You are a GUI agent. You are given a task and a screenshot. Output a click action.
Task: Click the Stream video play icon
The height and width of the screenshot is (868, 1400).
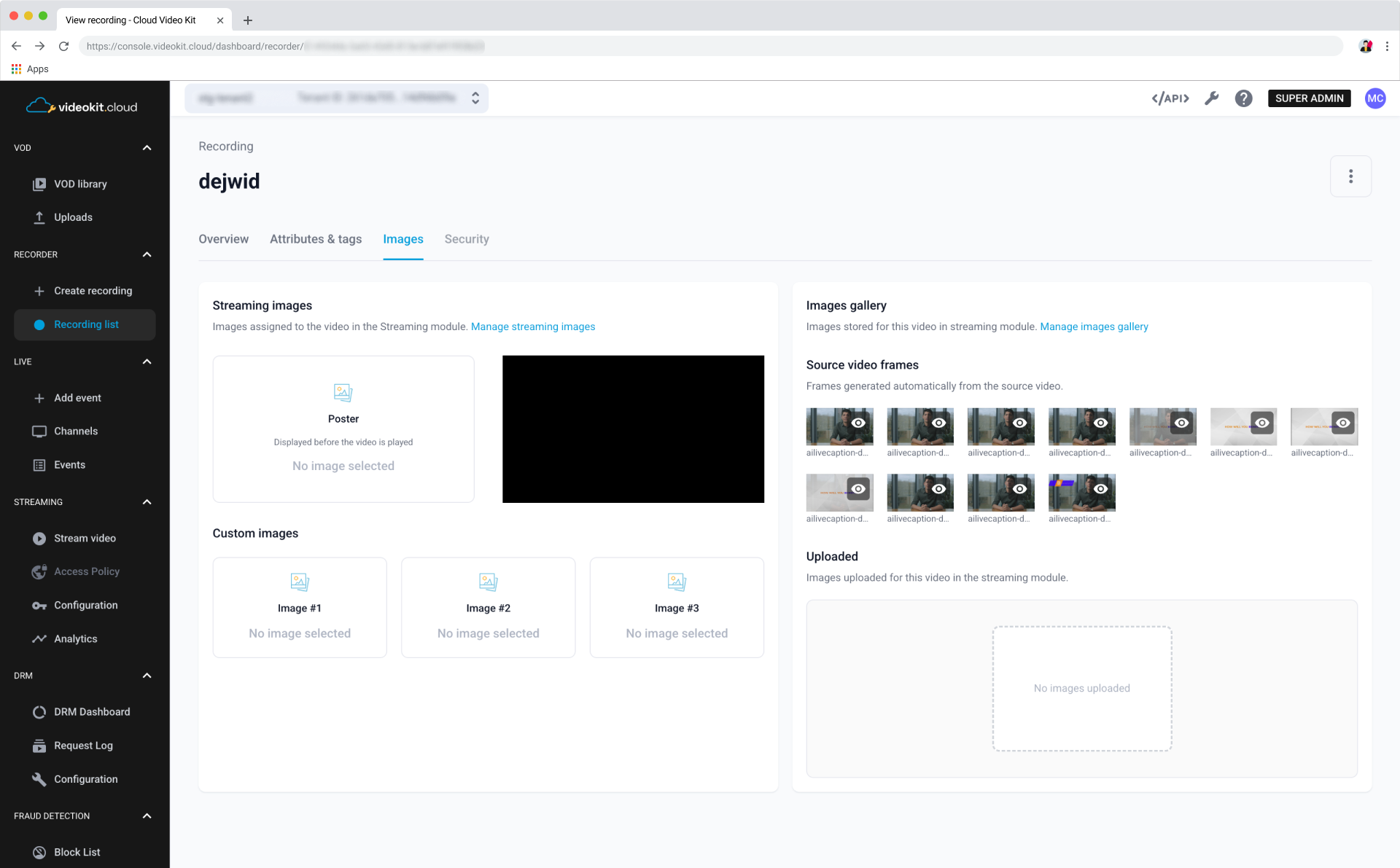click(x=39, y=539)
